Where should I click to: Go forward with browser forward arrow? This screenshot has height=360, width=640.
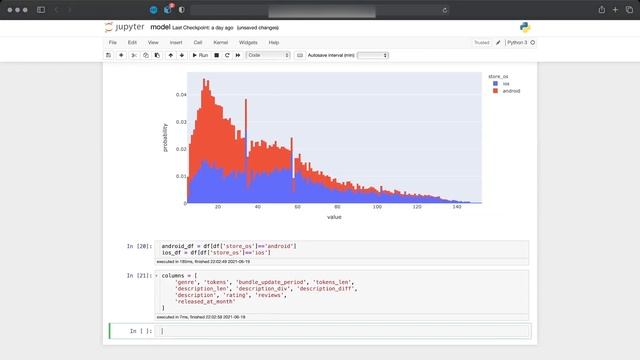69,10
